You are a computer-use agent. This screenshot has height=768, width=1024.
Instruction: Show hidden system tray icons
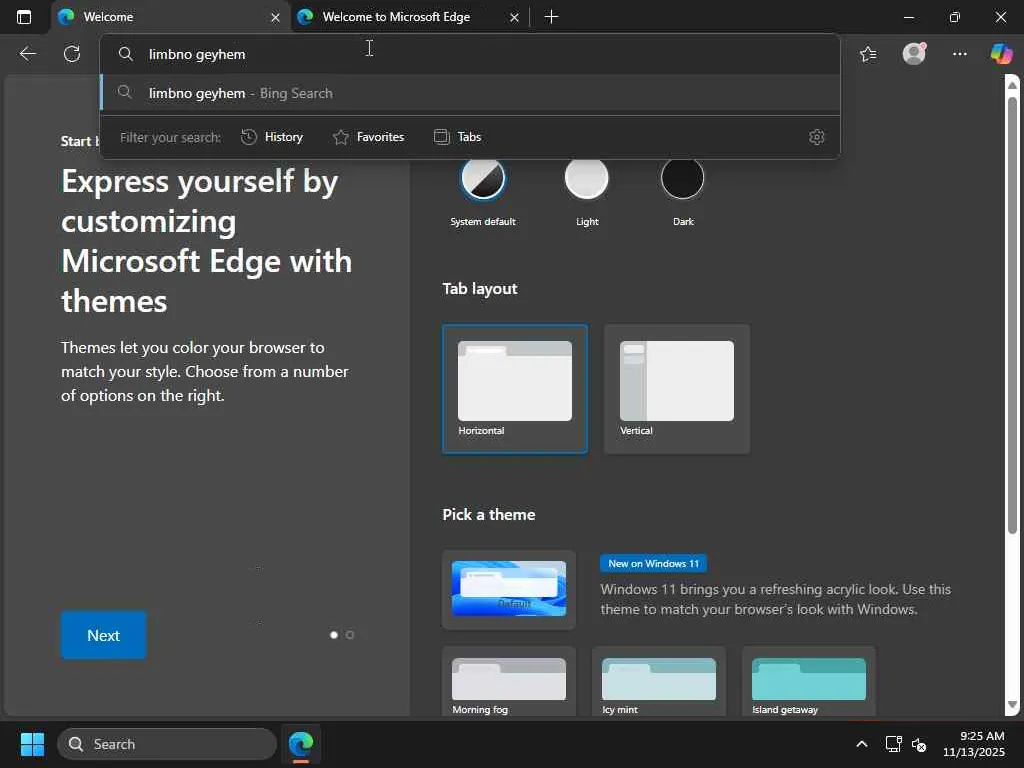point(862,744)
